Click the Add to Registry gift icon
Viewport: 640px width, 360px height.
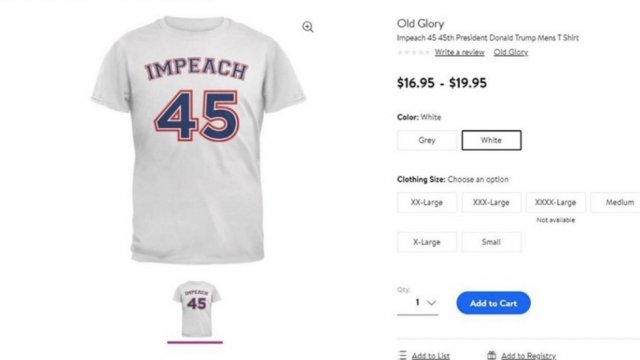click(x=491, y=355)
